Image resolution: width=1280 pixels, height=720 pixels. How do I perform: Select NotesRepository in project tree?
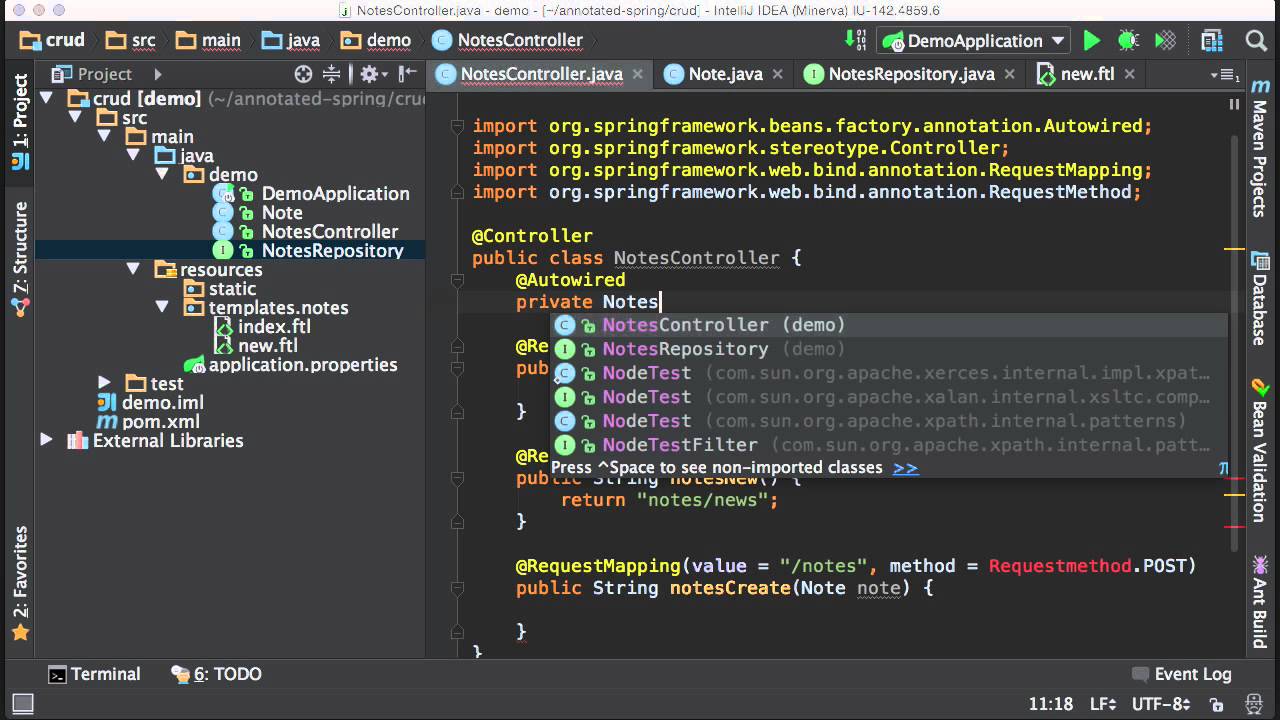pyautogui.click(x=332, y=251)
